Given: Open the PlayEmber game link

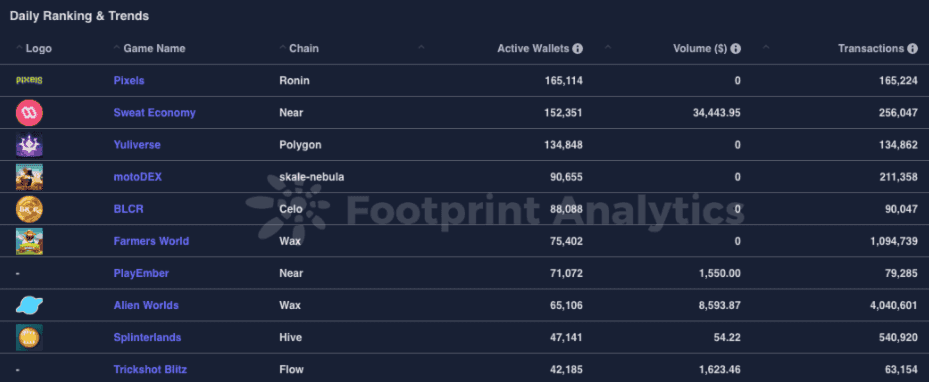Looking at the screenshot, I should point(141,273).
